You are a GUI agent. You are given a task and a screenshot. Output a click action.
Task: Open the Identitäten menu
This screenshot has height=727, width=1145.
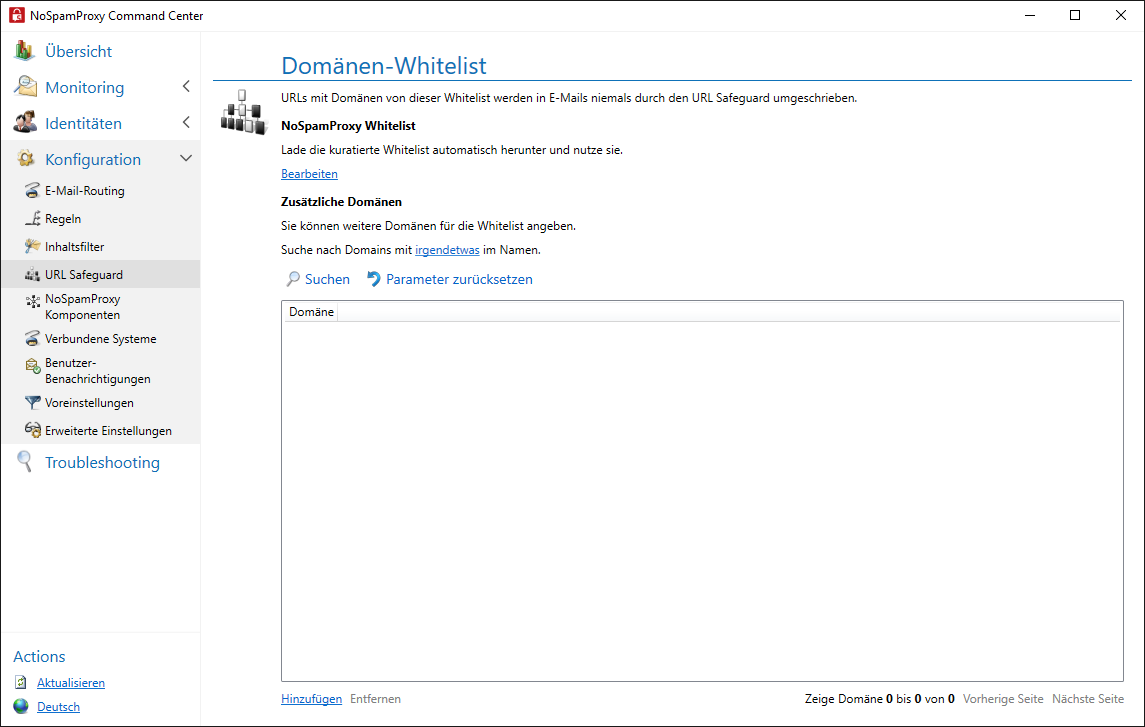83,123
